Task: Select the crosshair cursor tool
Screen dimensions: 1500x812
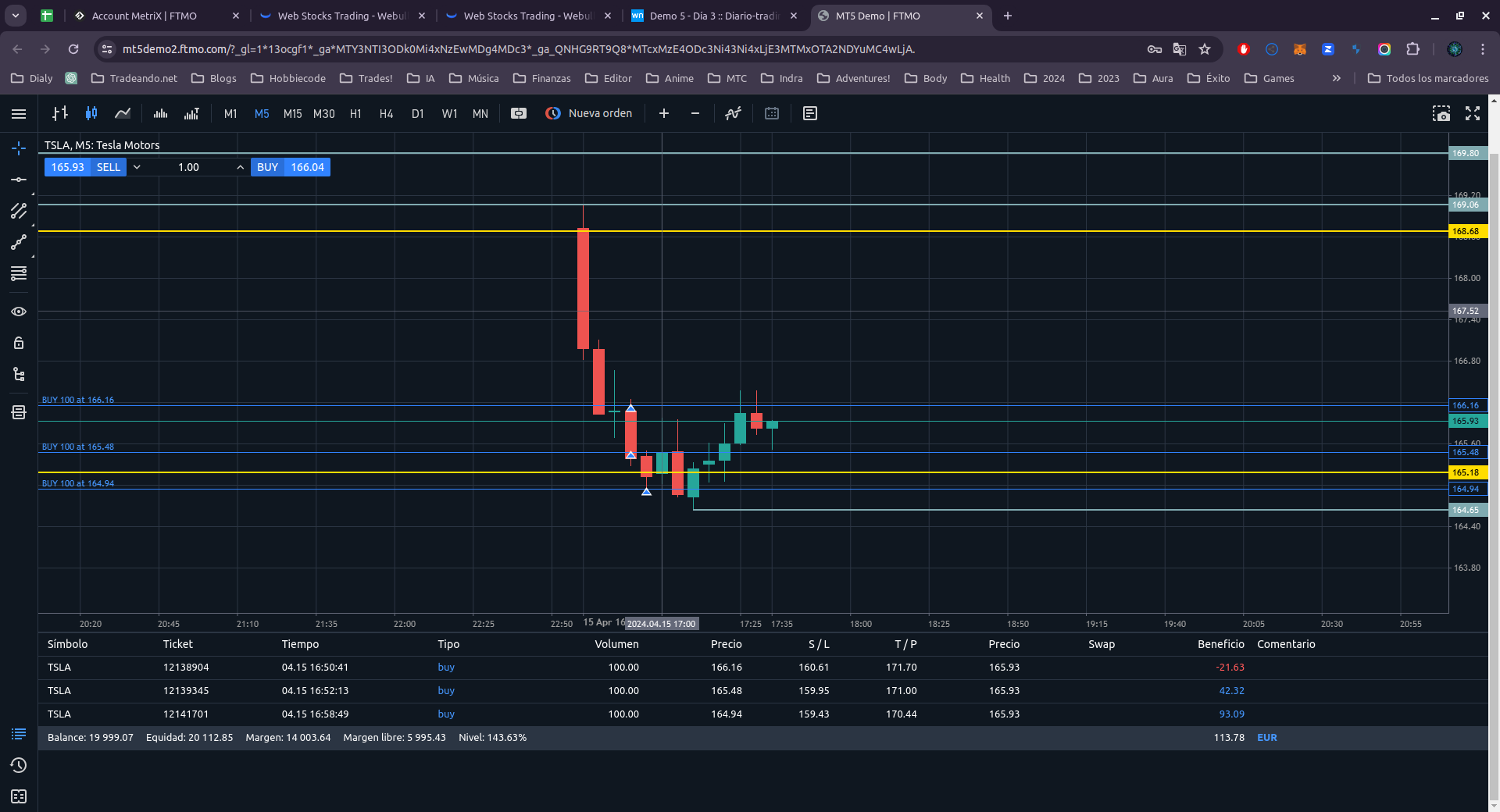Action: click(x=19, y=148)
